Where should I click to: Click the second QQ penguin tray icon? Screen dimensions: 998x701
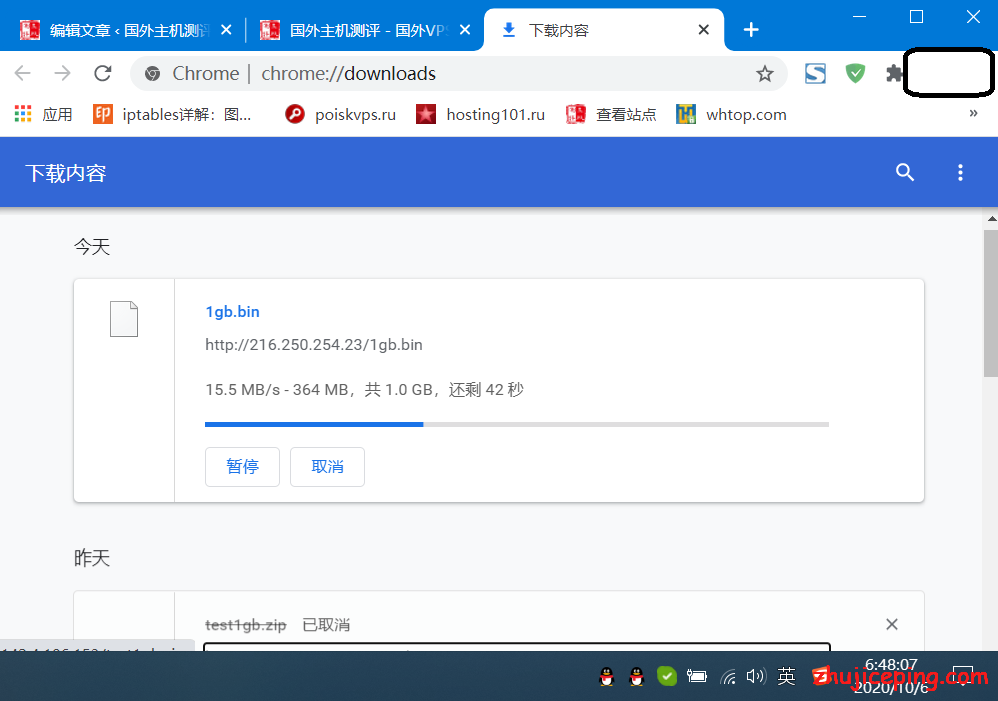click(636, 676)
